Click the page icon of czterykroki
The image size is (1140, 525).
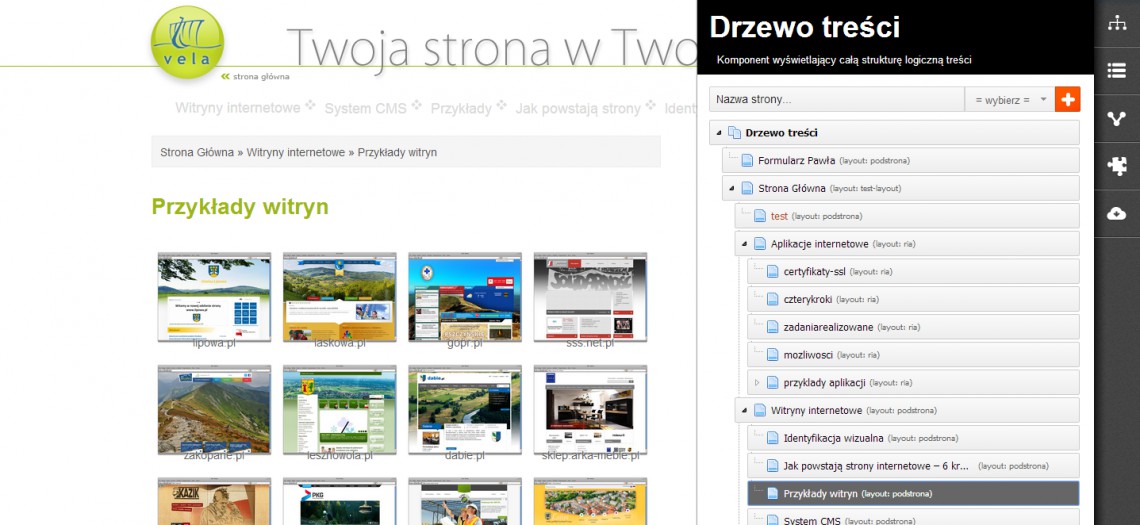(x=772, y=300)
